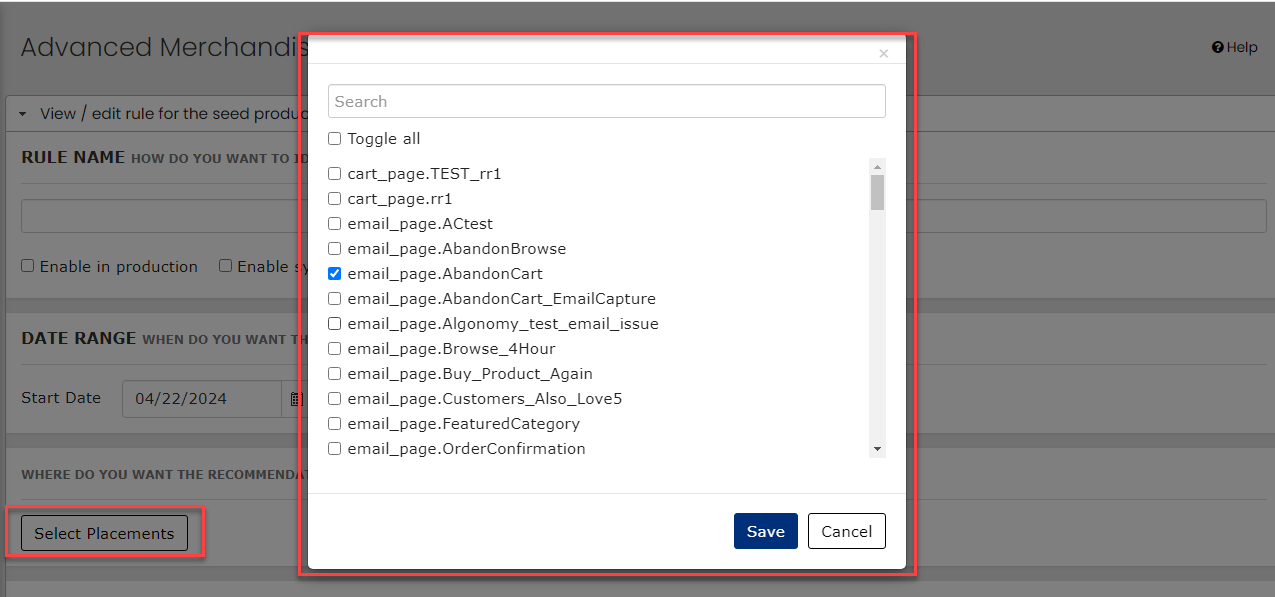Uncheck email_page.AbandonCart placement

click(334, 273)
